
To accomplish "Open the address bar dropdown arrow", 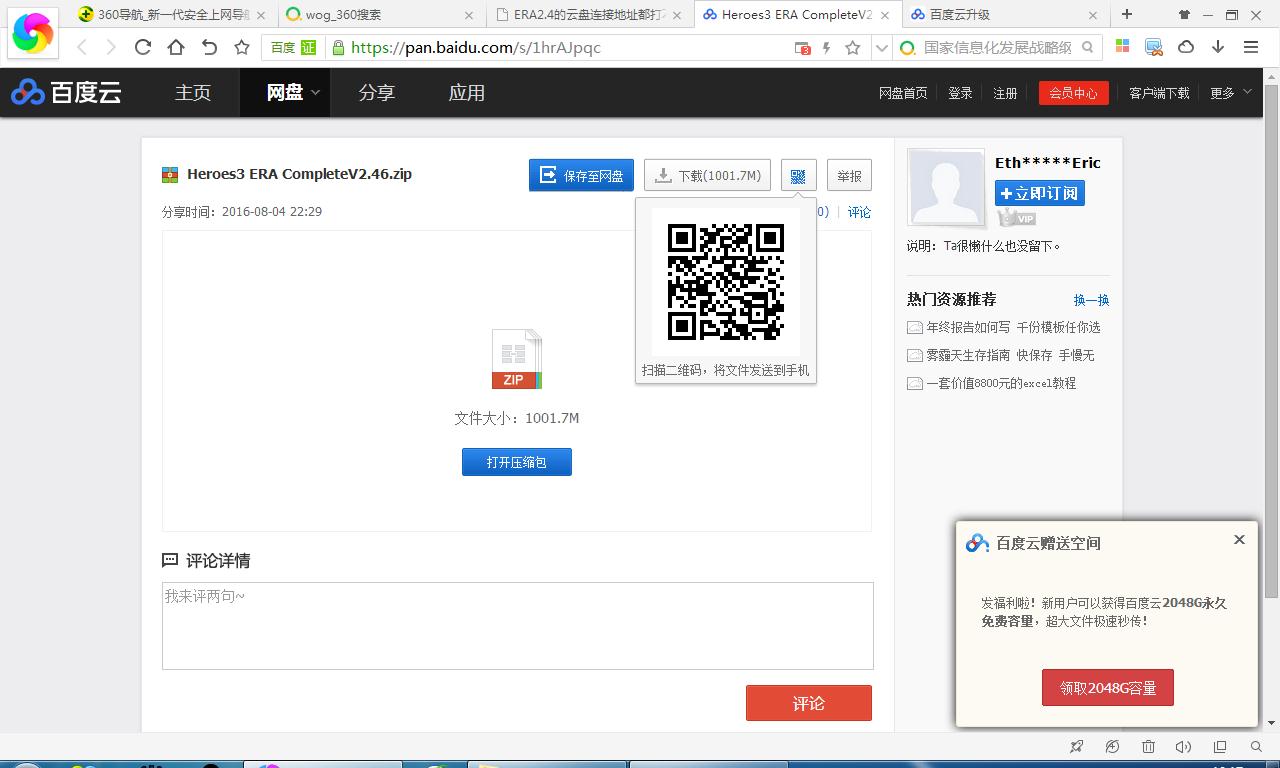I will (881, 47).
